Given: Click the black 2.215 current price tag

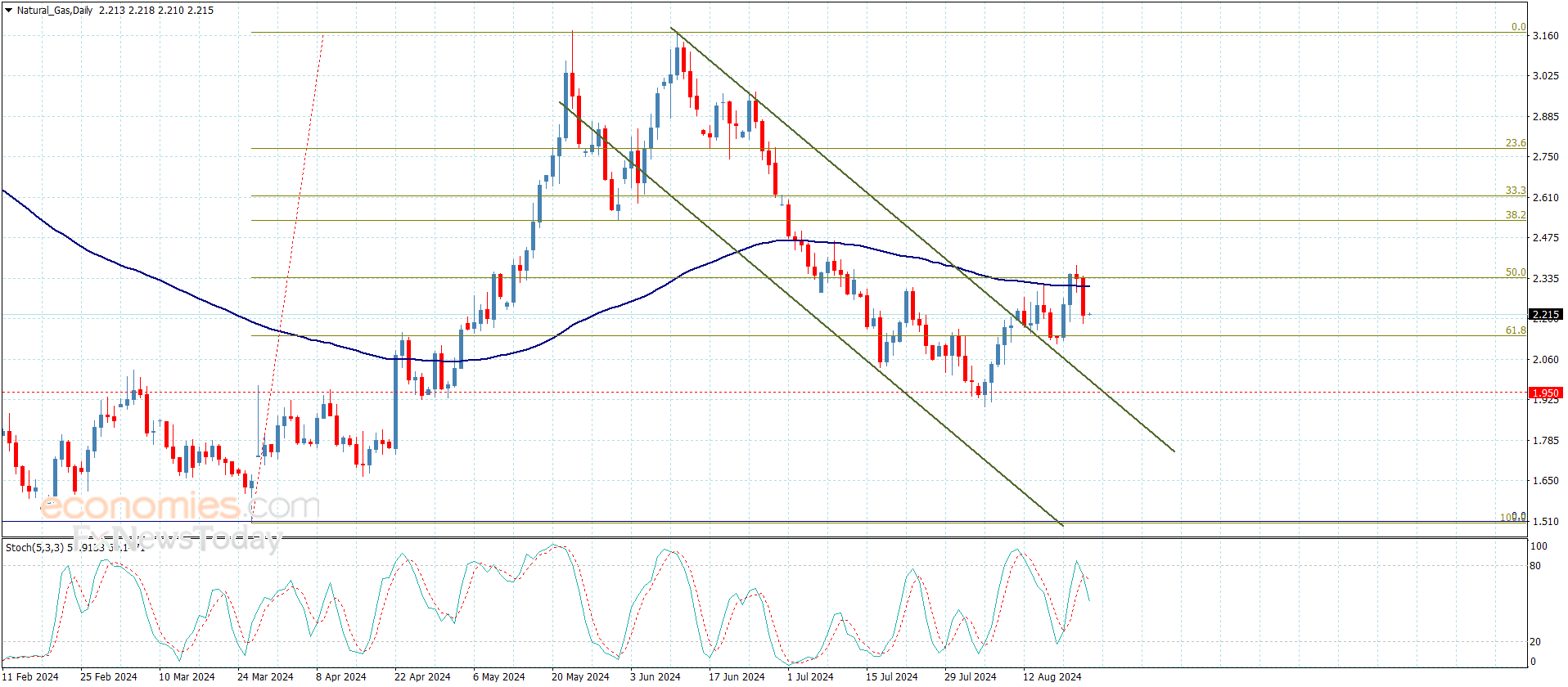Looking at the screenshot, I should click(1545, 314).
